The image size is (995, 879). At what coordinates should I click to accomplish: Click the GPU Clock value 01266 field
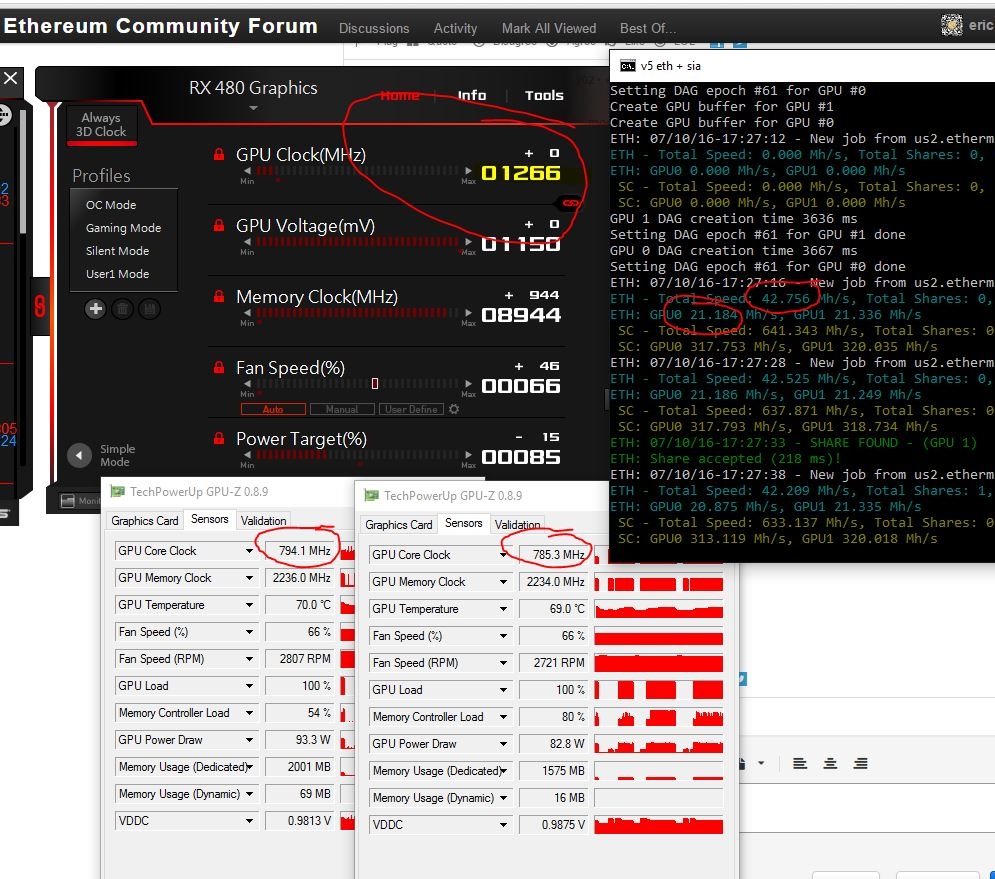click(521, 173)
